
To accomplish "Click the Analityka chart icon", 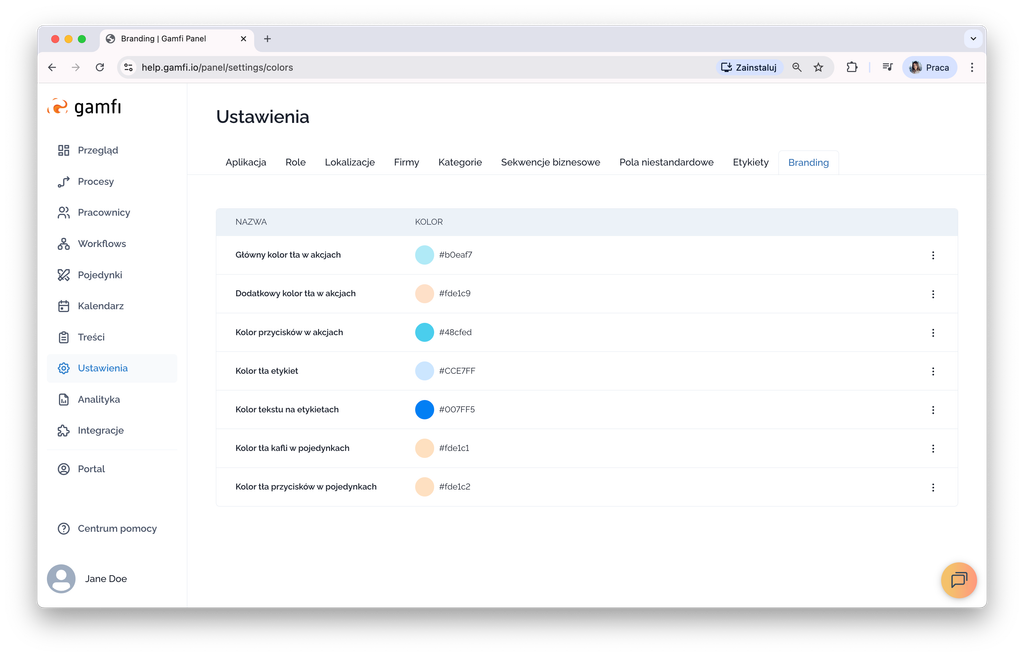I will pyautogui.click(x=64, y=399).
